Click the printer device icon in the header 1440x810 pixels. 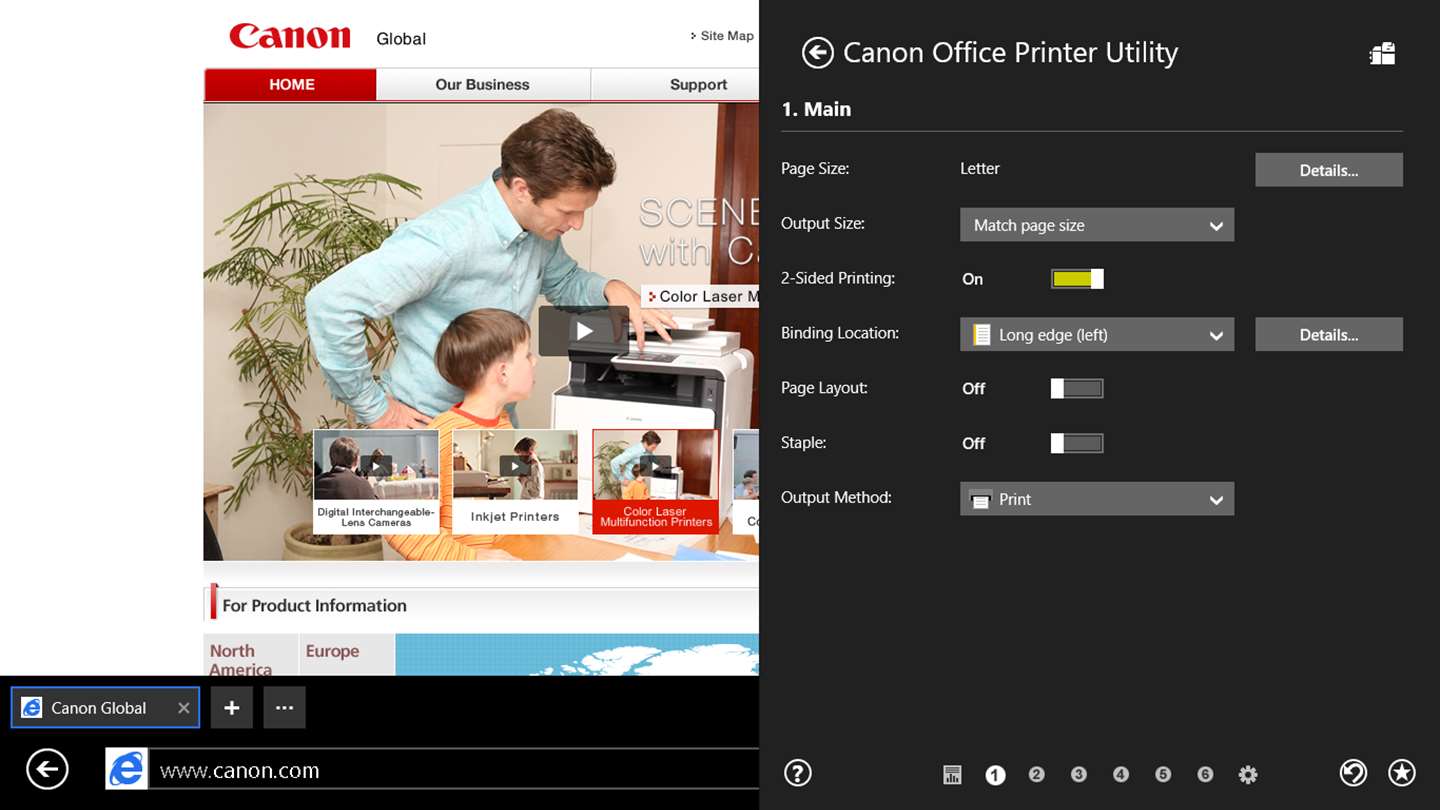point(1382,54)
